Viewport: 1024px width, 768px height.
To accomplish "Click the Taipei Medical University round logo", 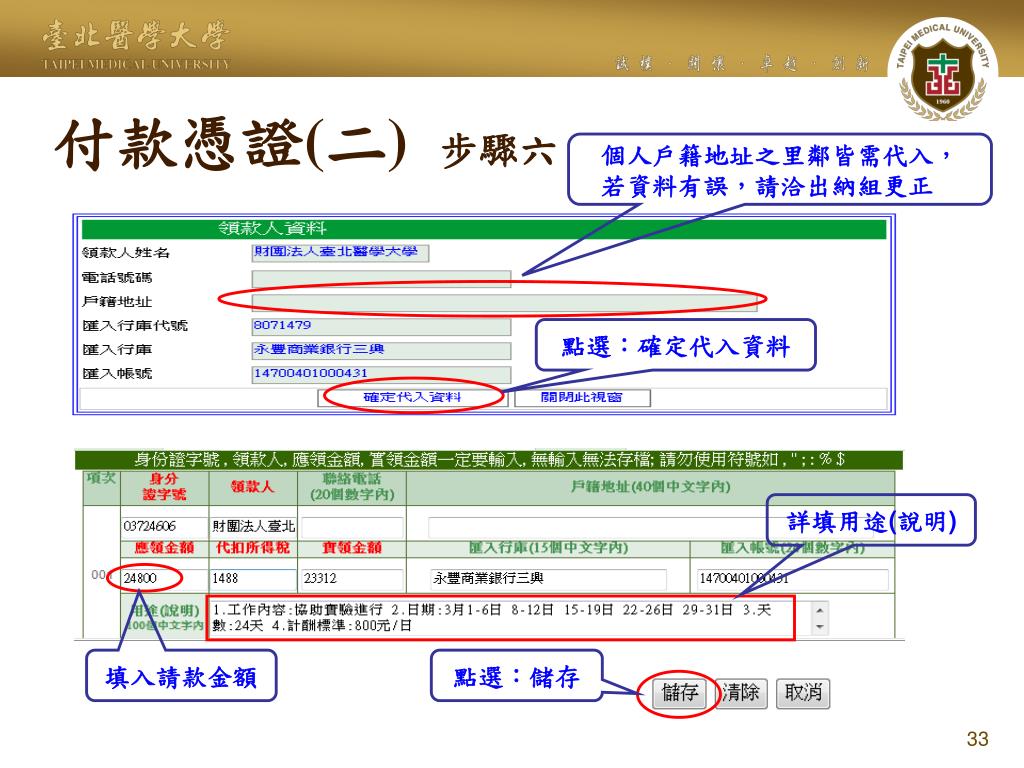I will point(942,69).
